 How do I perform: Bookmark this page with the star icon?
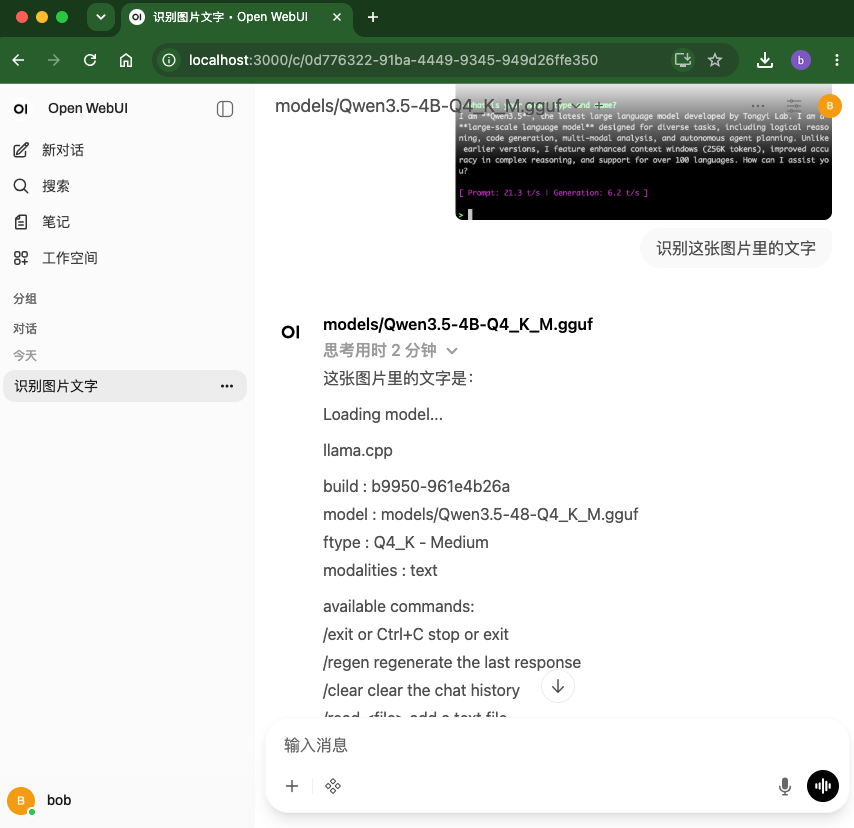(715, 60)
